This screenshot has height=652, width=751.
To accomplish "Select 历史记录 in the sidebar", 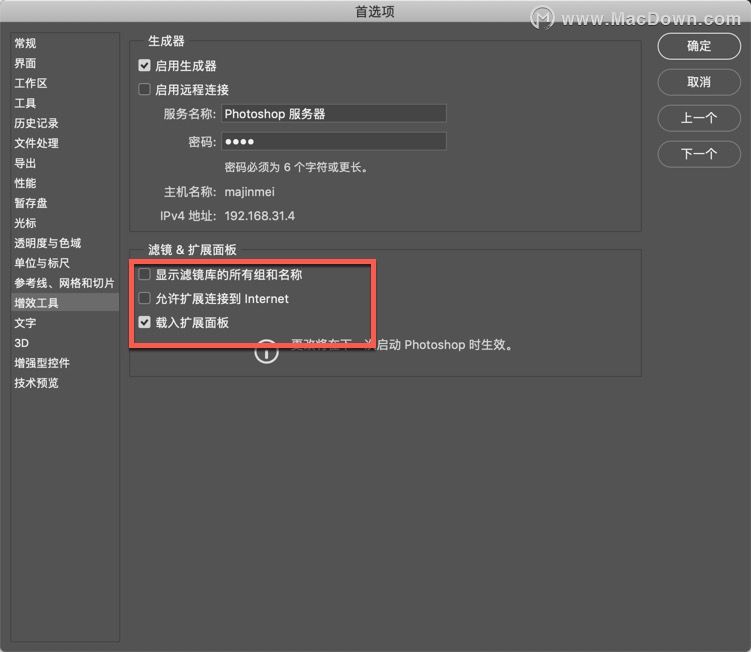I will coord(65,123).
